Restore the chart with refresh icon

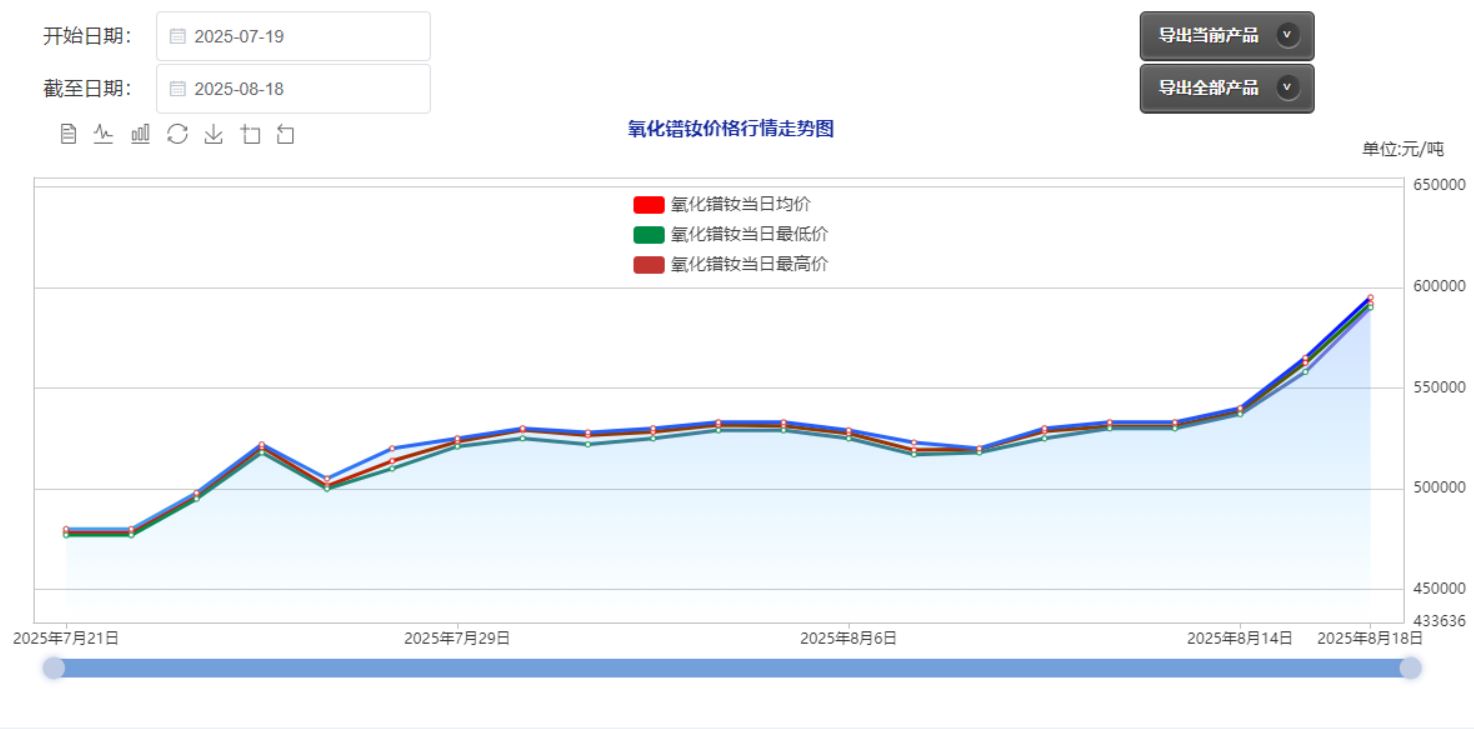coord(177,134)
